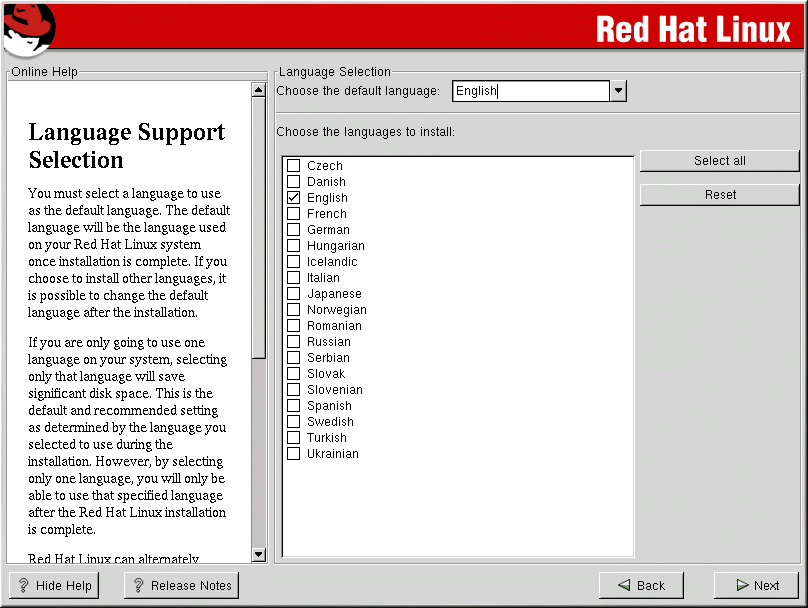This screenshot has width=808, height=608.
Task: Toggle the Spanish language checkbox
Action: (294, 406)
